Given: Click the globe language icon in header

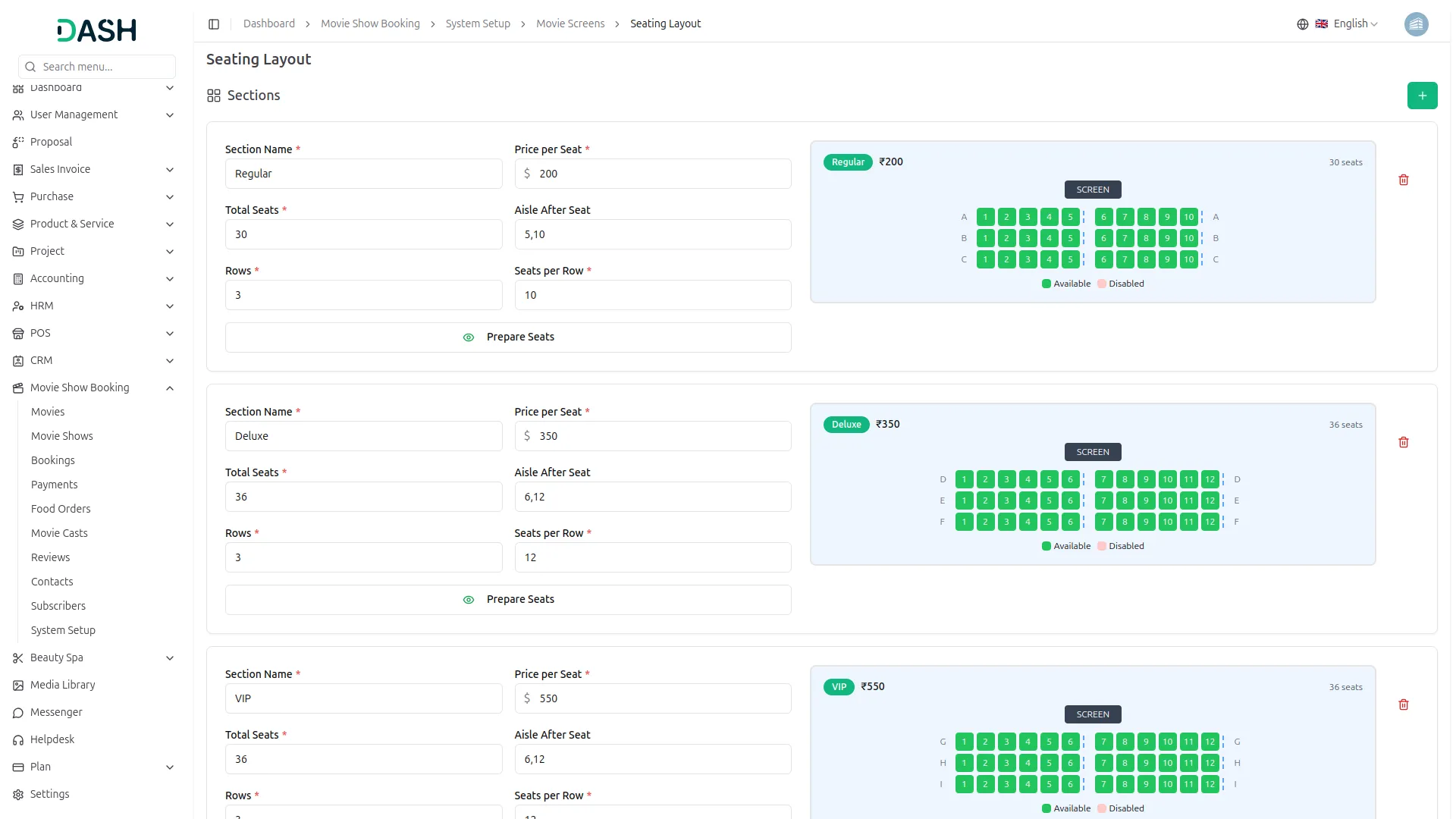Looking at the screenshot, I should (x=1302, y=24).
